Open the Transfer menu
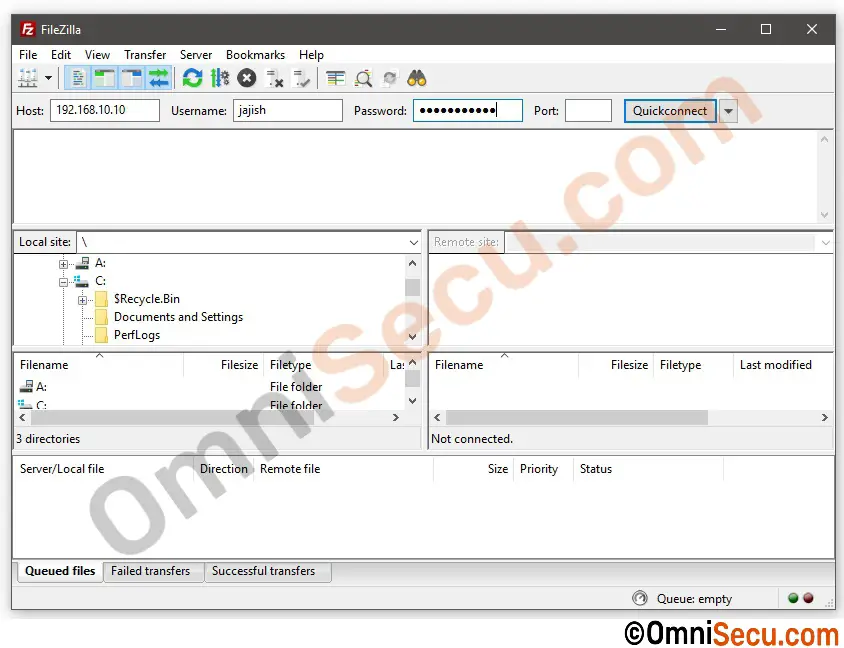 (x=145, y=55)
